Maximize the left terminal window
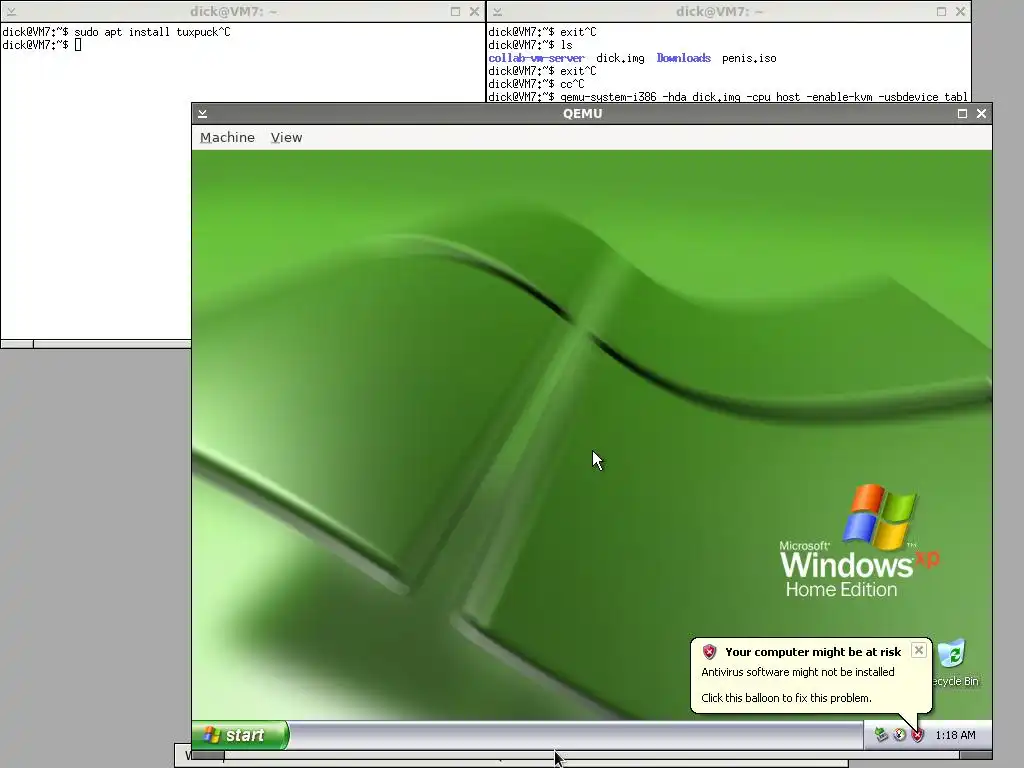The image size is (1024, 768). pos(455,12)
